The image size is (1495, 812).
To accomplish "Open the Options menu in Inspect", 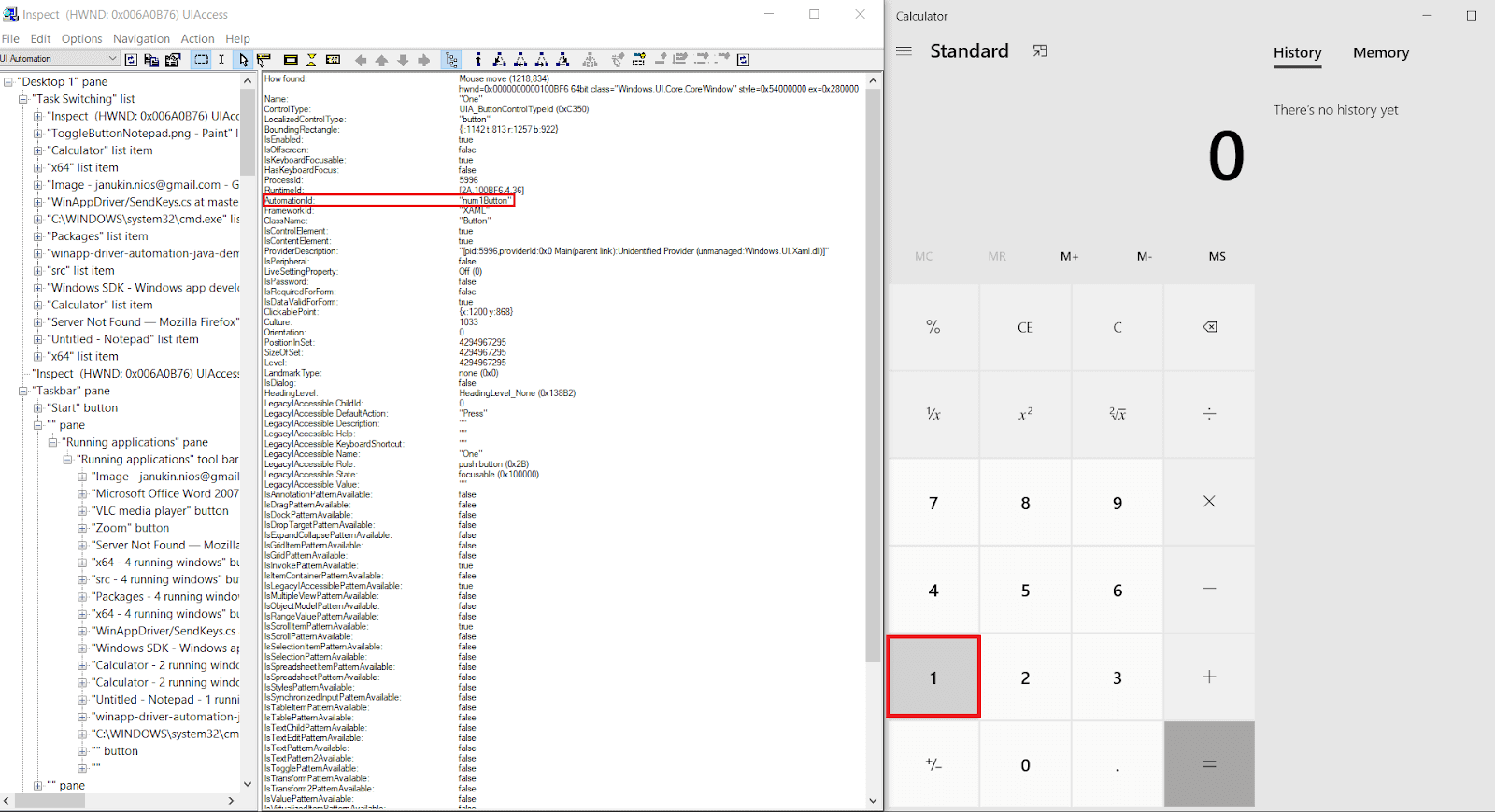I will pyautogui.click(x=82, y=39).
